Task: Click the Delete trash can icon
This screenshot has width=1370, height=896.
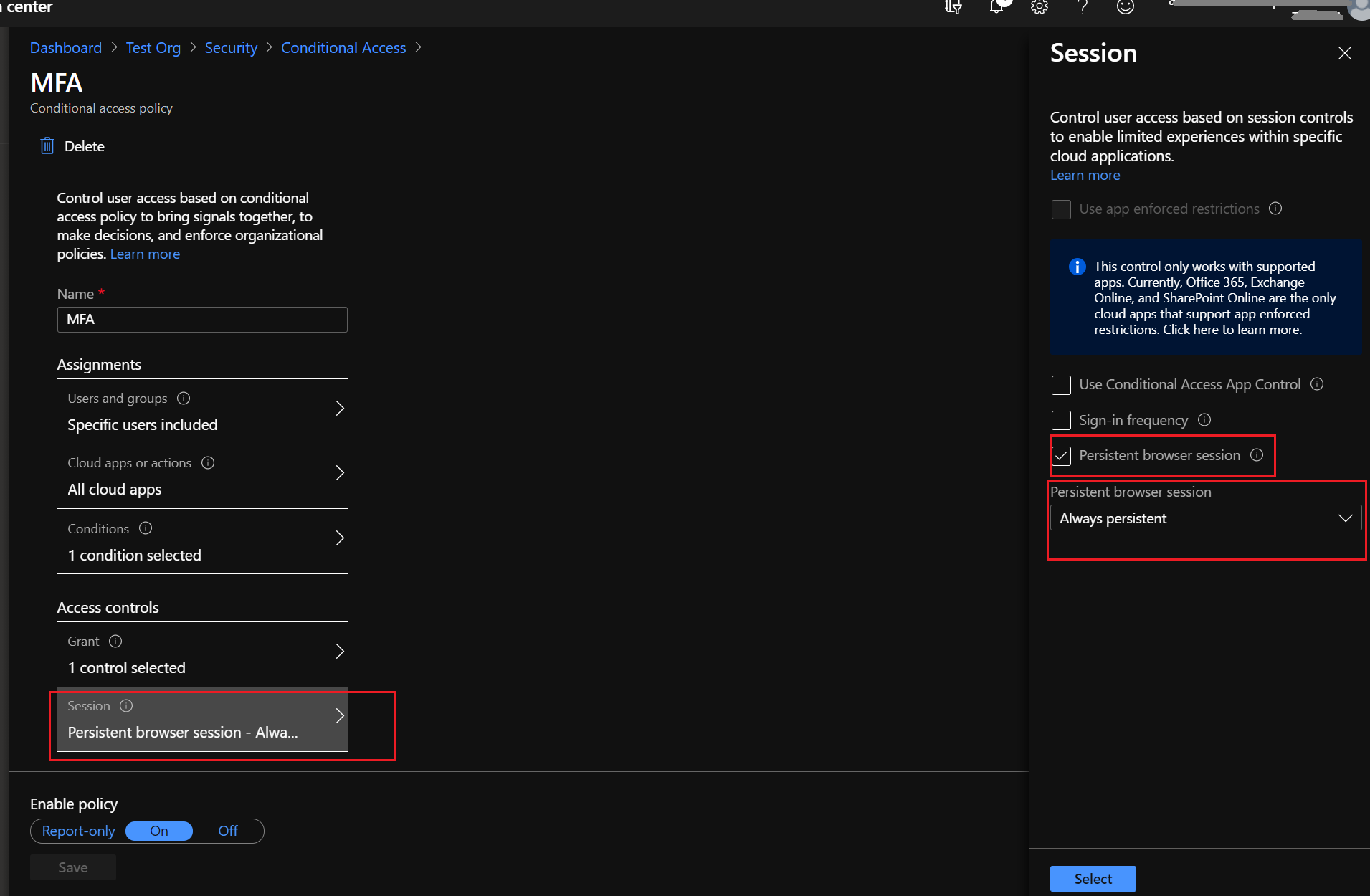Action: tap(47, 146)
